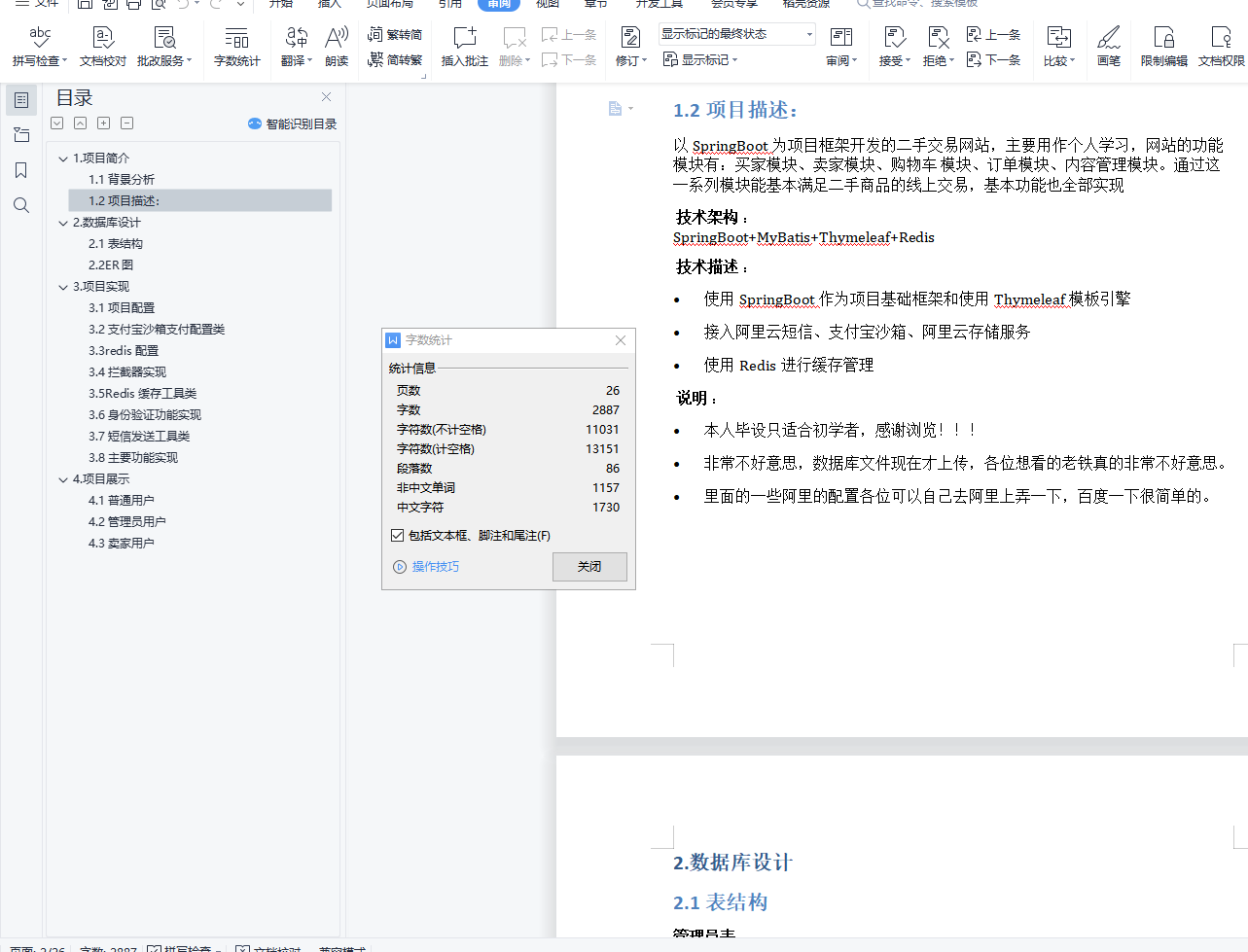Jump to 3.2 支付宝沙箱支付配置类 in outline
This screenshot has height=952, width=1248.
157,330
